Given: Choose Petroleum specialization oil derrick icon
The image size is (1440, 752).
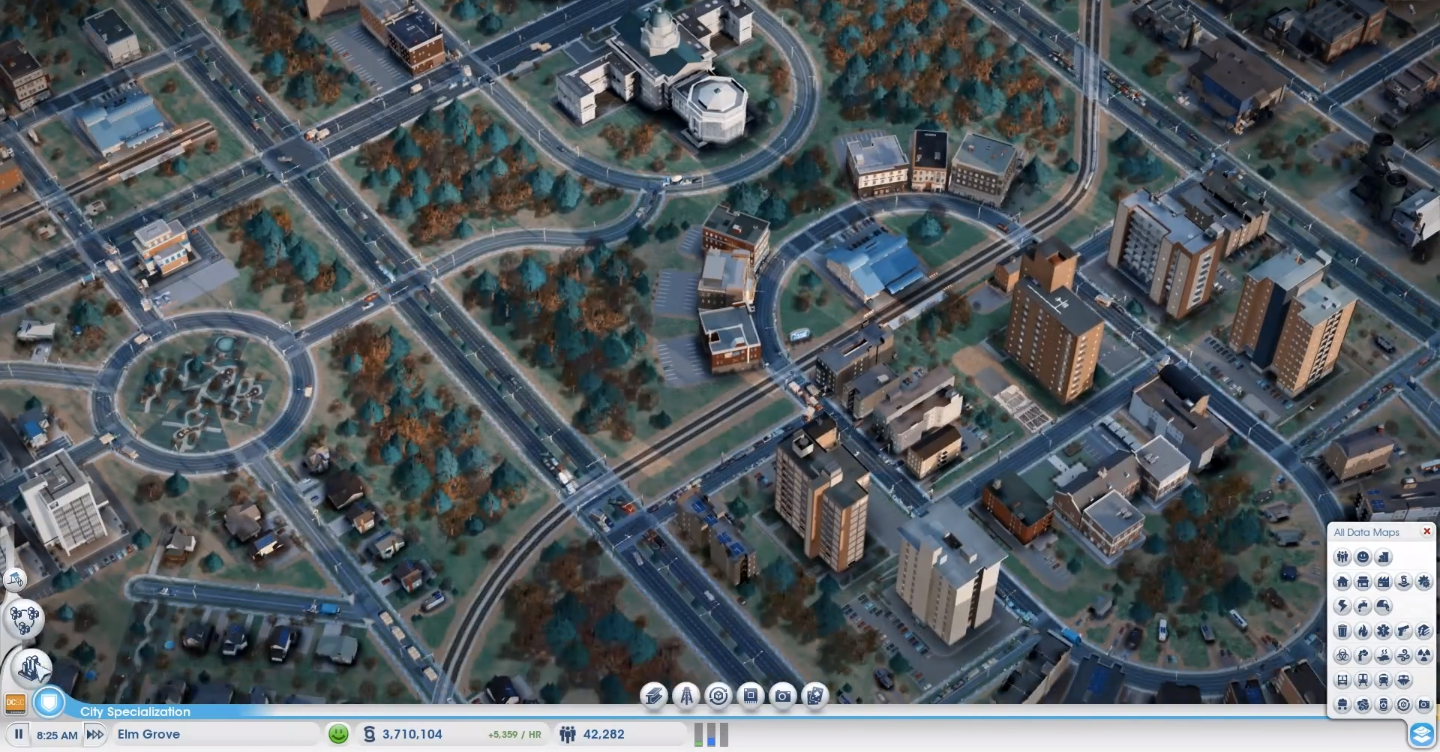Looking at the screenshot, I should tap(686, 696).
